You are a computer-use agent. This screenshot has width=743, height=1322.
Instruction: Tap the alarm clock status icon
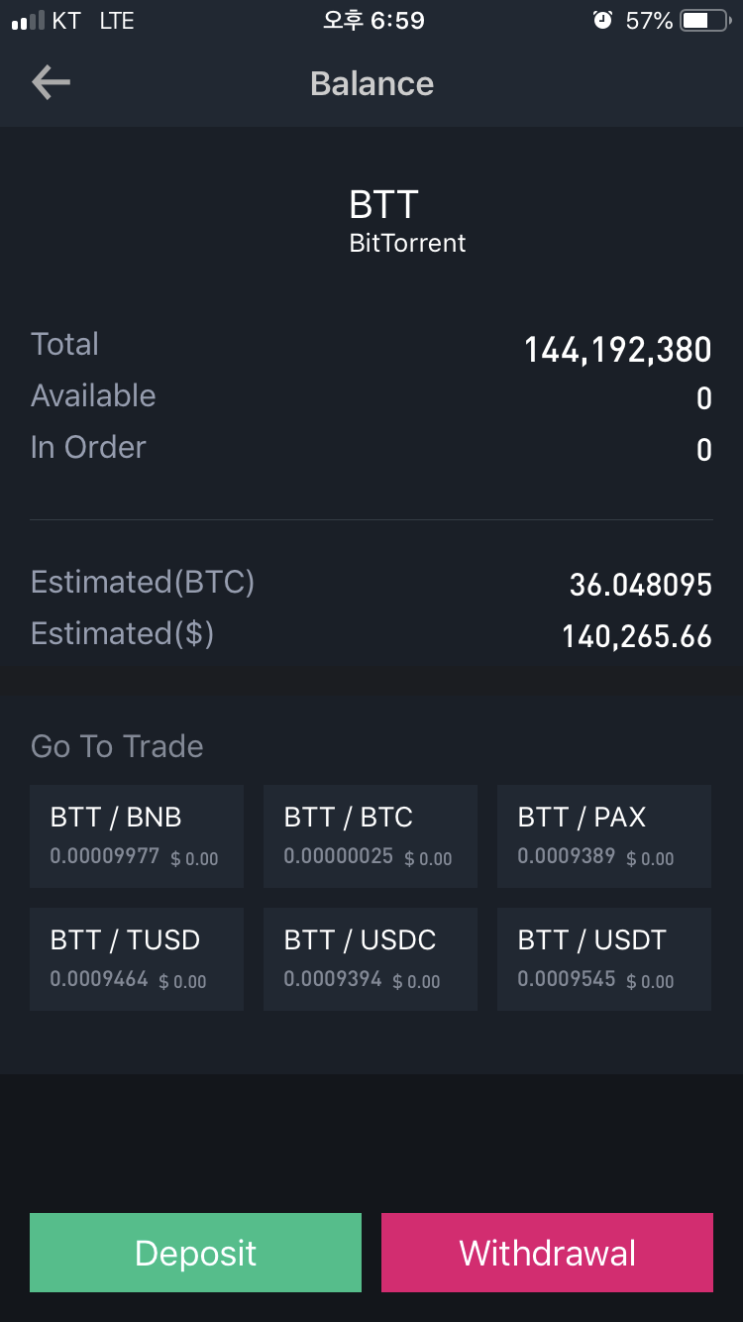(x=602, y=20)
